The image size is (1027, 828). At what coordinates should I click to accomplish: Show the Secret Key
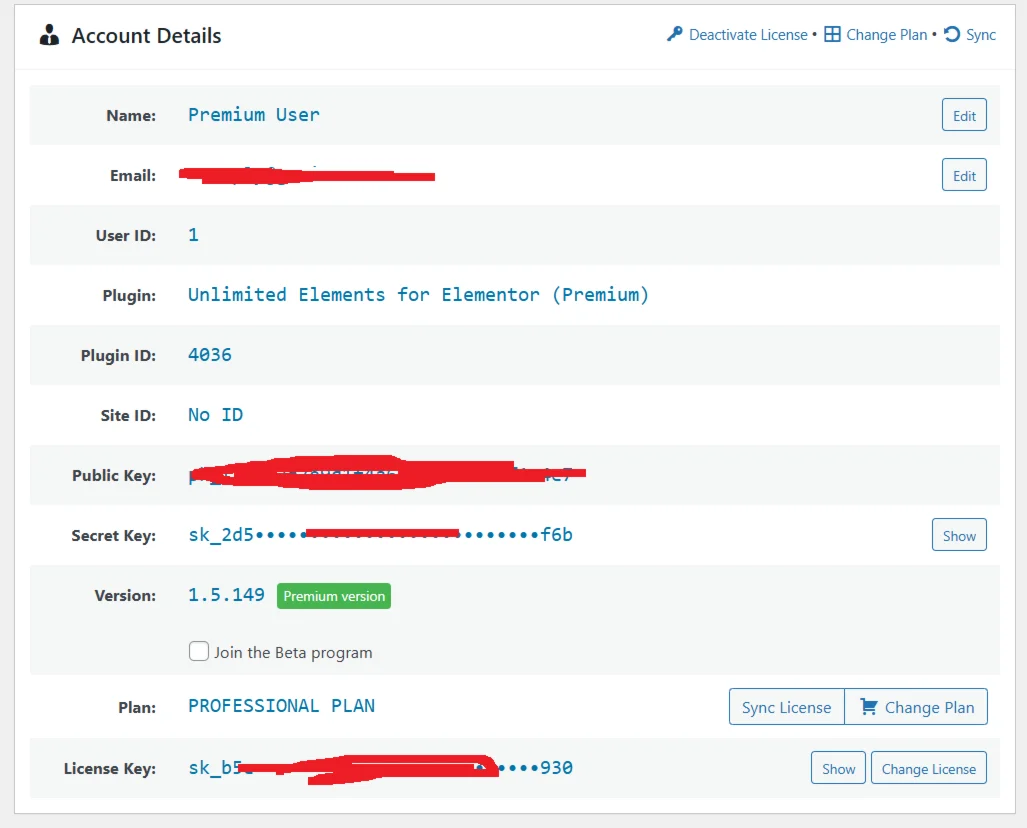coord(959,535)
